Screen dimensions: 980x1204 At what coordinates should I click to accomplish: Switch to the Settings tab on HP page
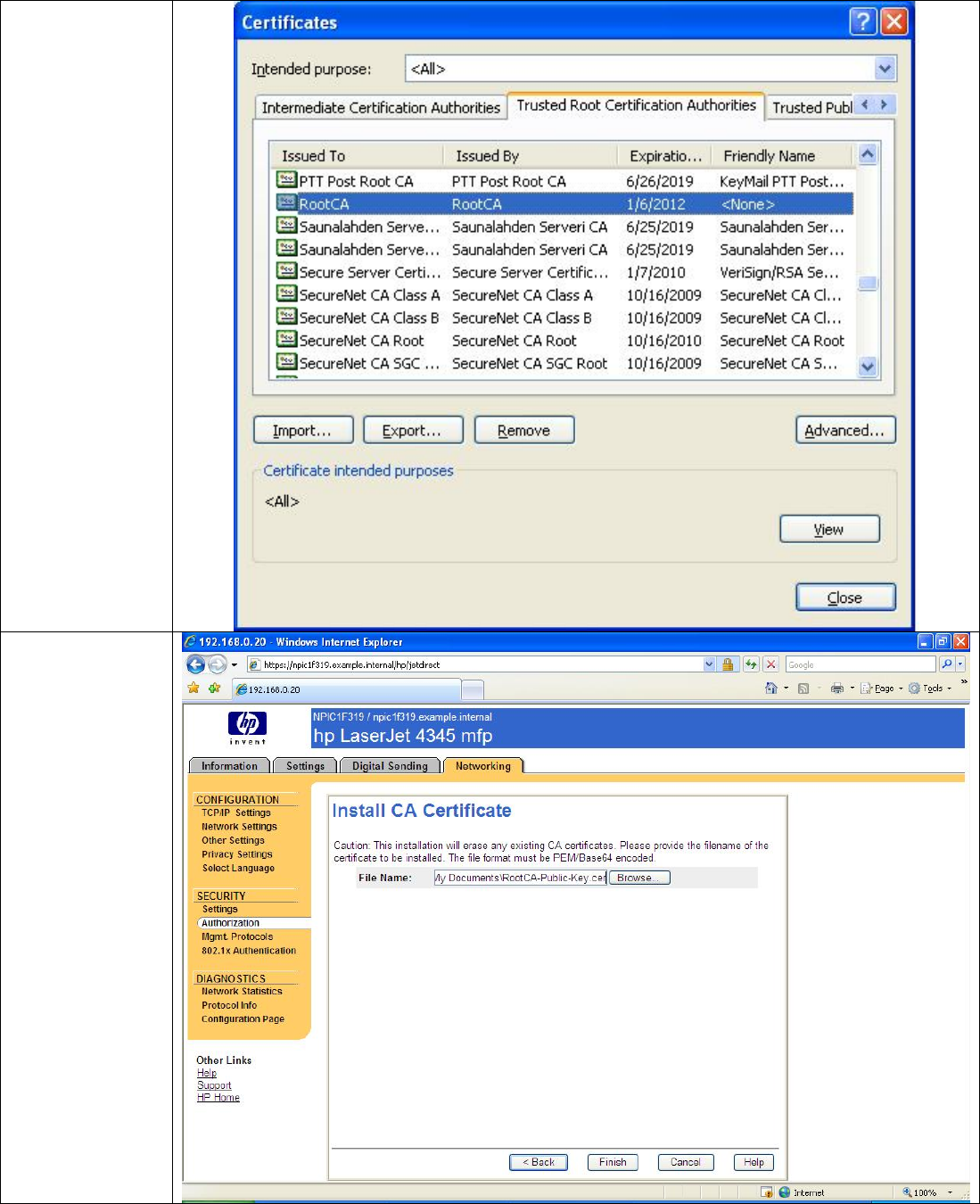tap(305, 766)
